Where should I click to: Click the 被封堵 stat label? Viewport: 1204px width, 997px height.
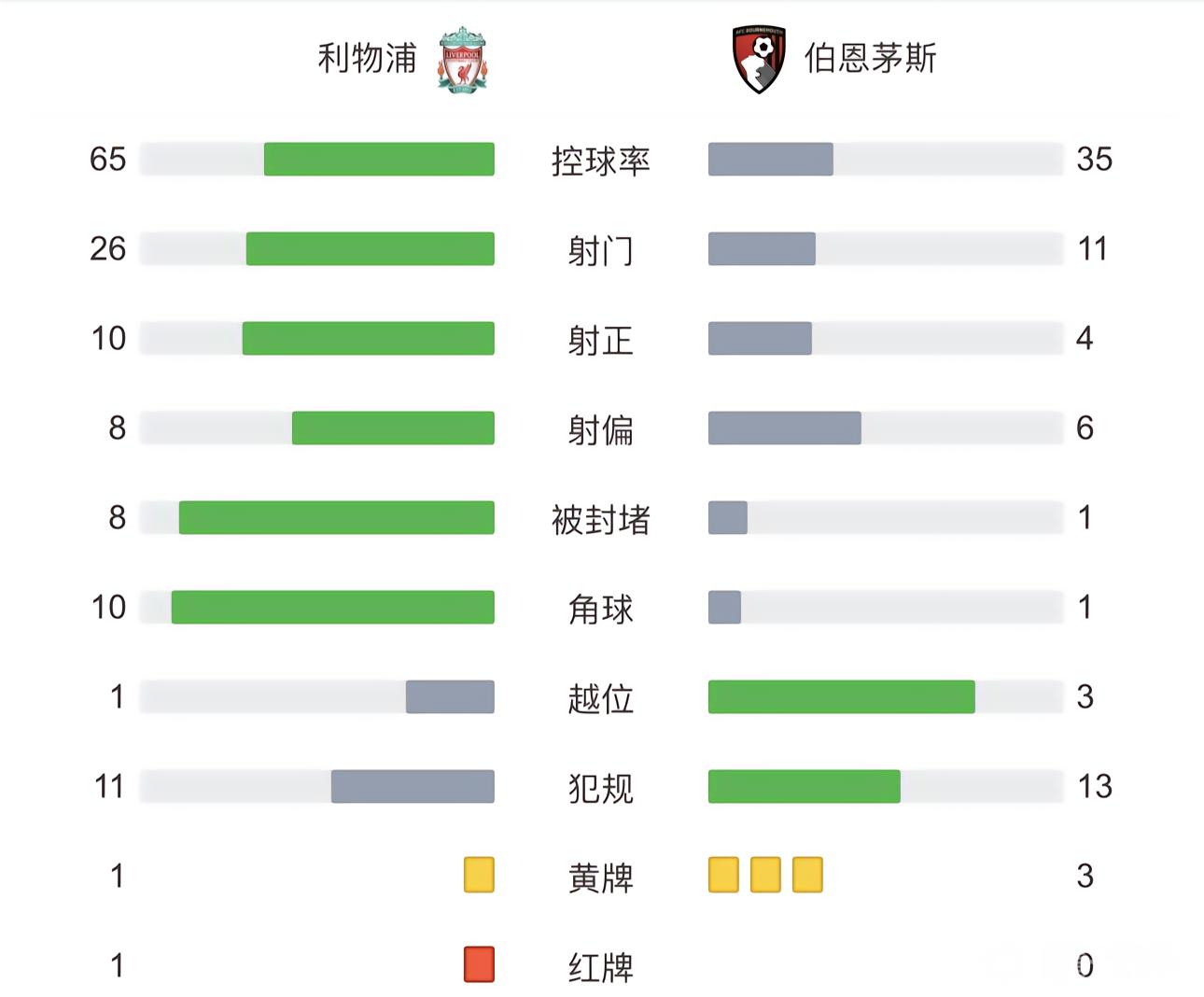click(x=600, y=519)
